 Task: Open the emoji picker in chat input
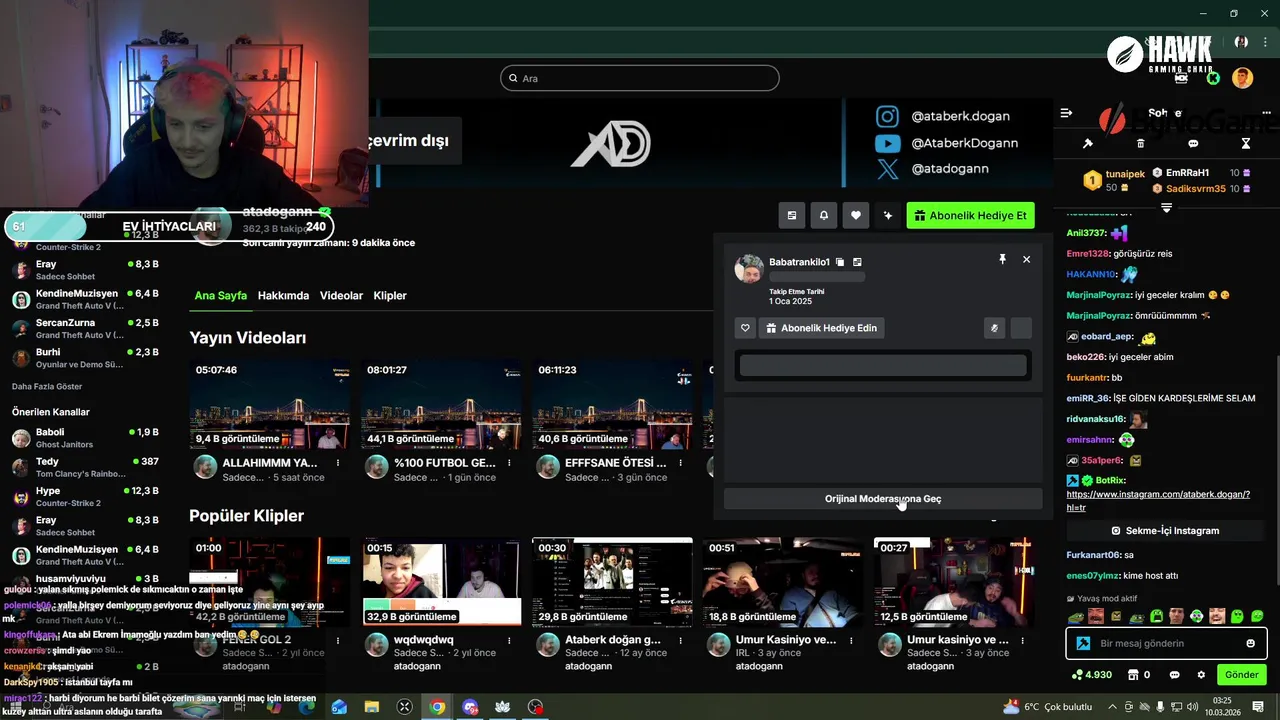(x=1251, y=643)
